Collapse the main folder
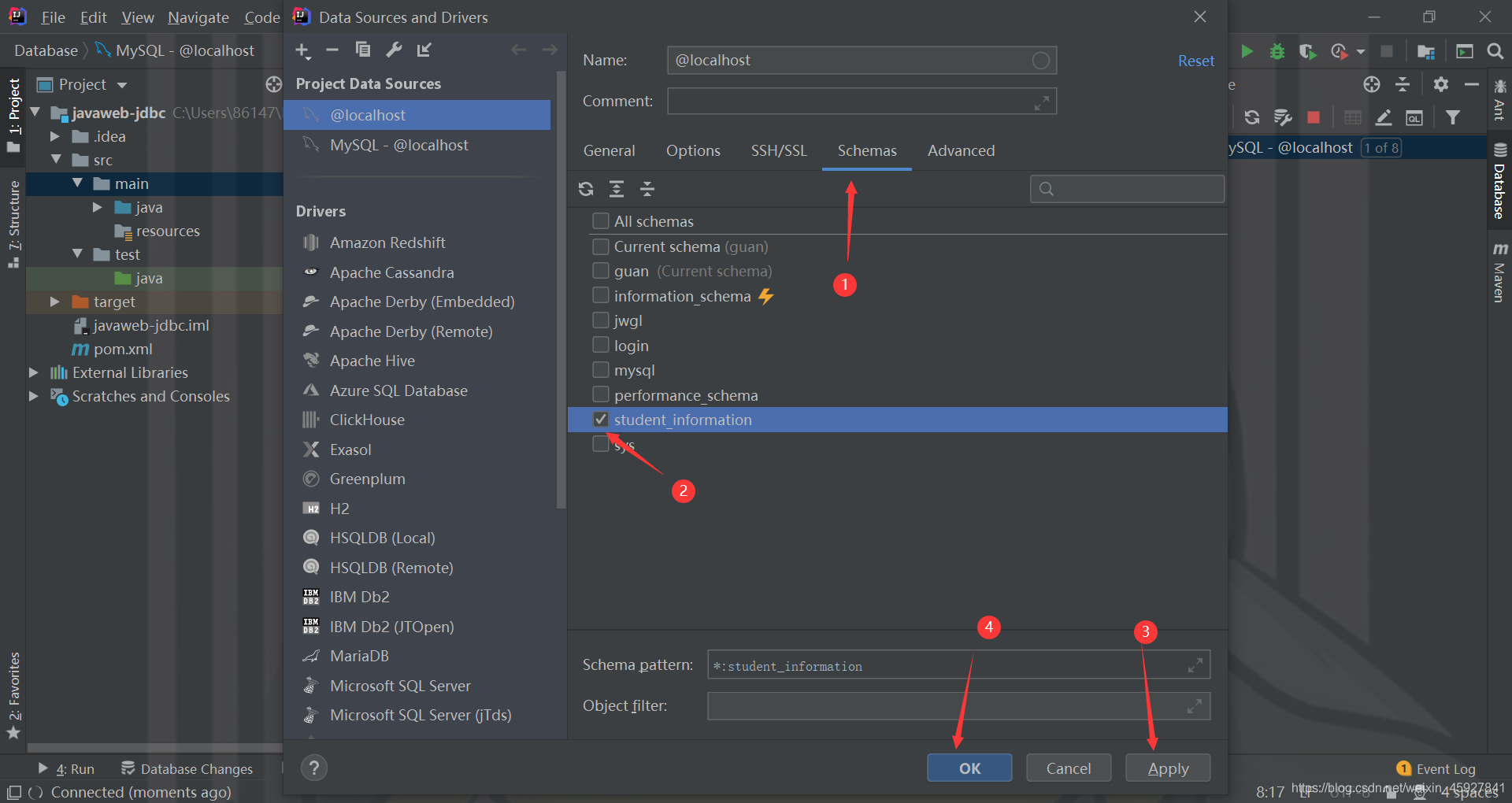The image size is (1512, 803). (x=77, y=183)
